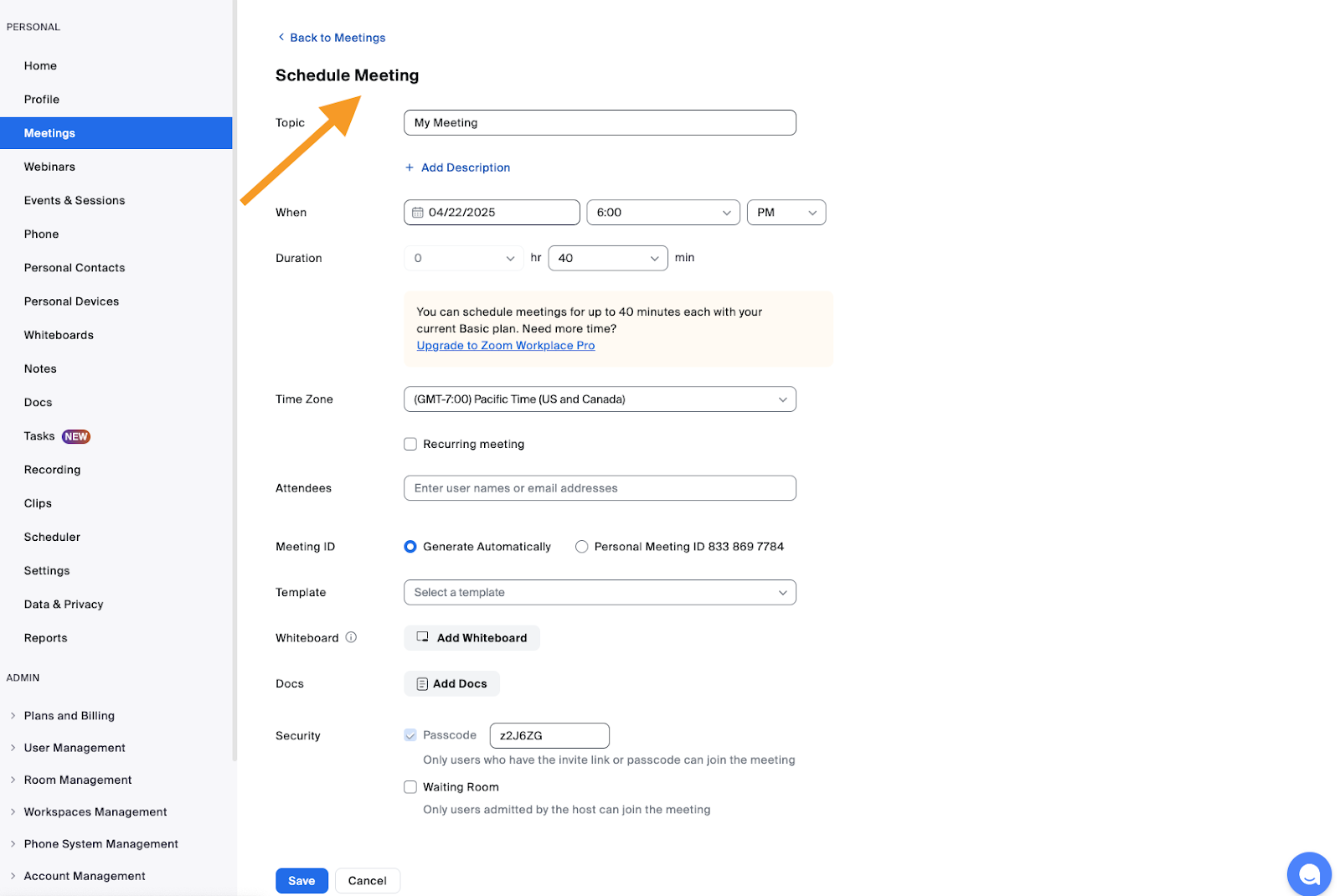Select Personal Meeting ID radio option
Viewport: 1340px width, 896px height.
pyautogui.click(x=581, y=547)
